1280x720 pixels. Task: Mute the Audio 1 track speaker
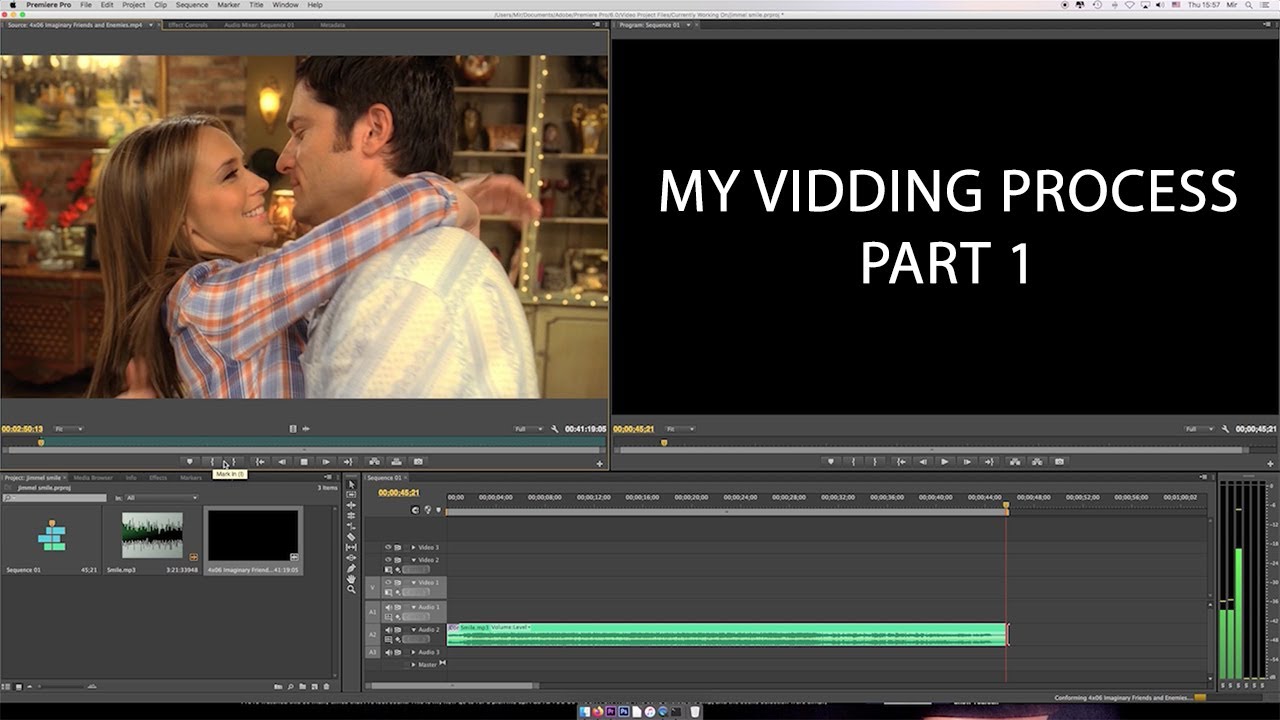coord(389,607)
